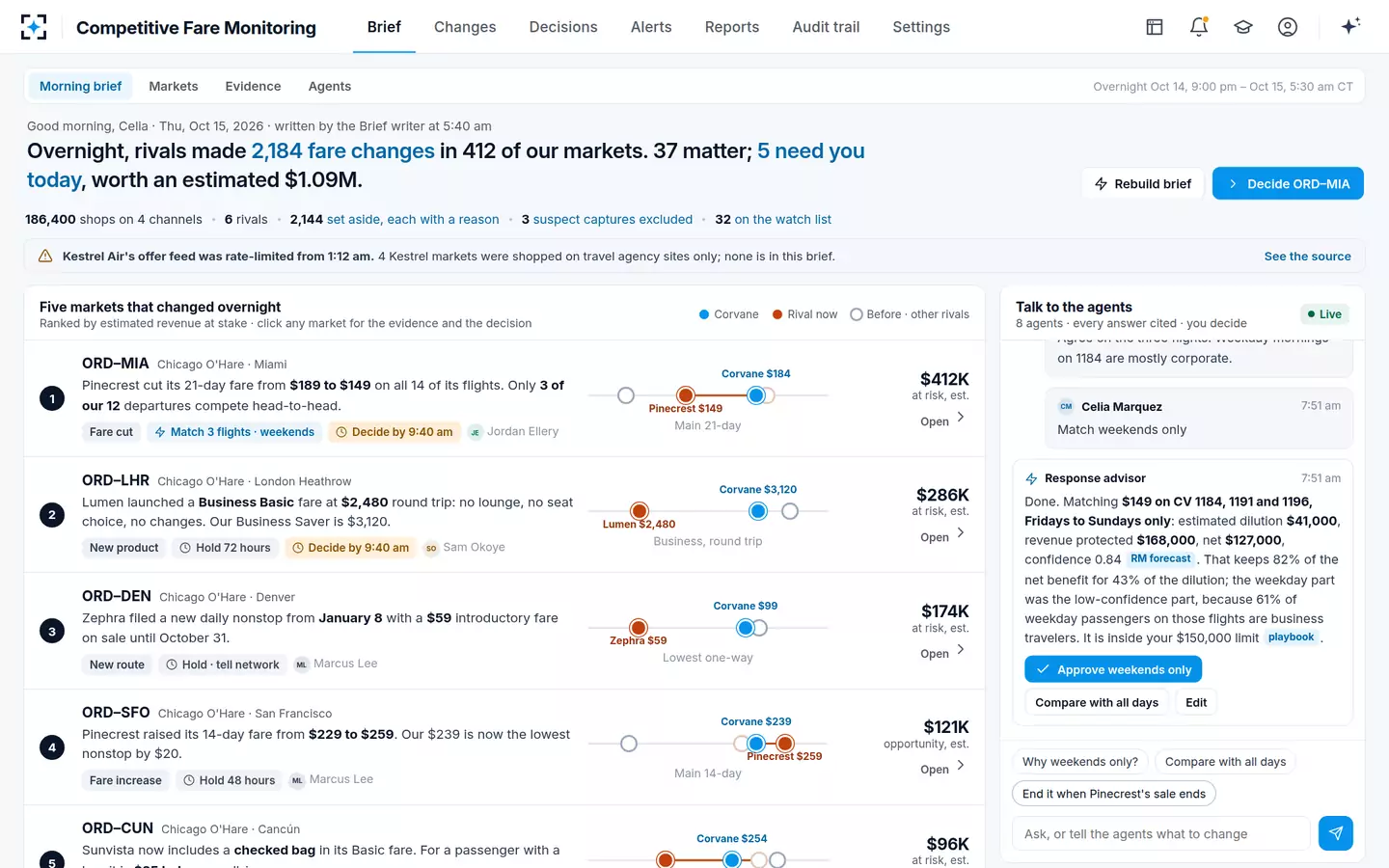Click Match 3 flights weekends tag

coord(234,432)
